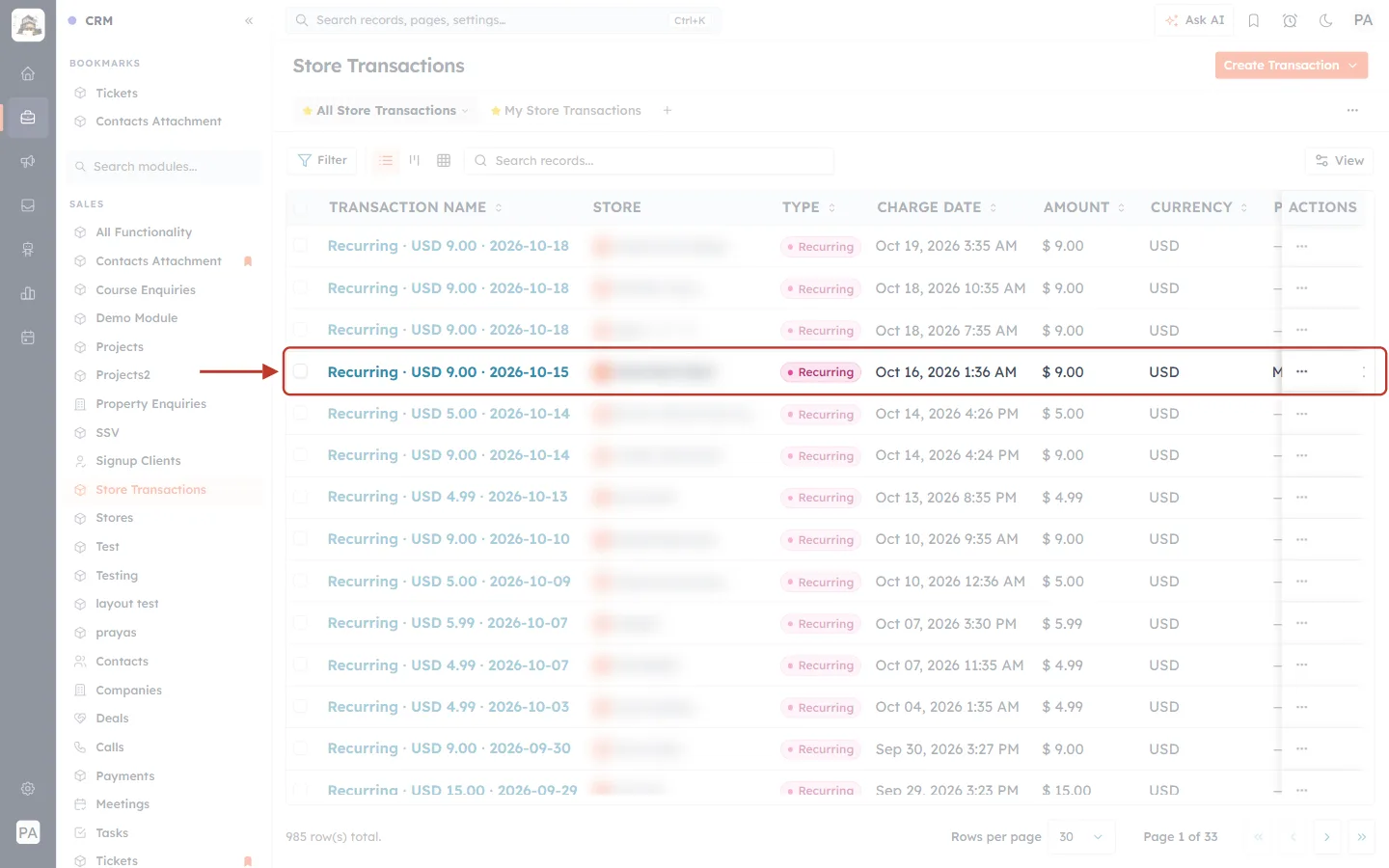
Task: Open the settings gear in left rail
Action: pyautogui.click(x=28, y=788)
